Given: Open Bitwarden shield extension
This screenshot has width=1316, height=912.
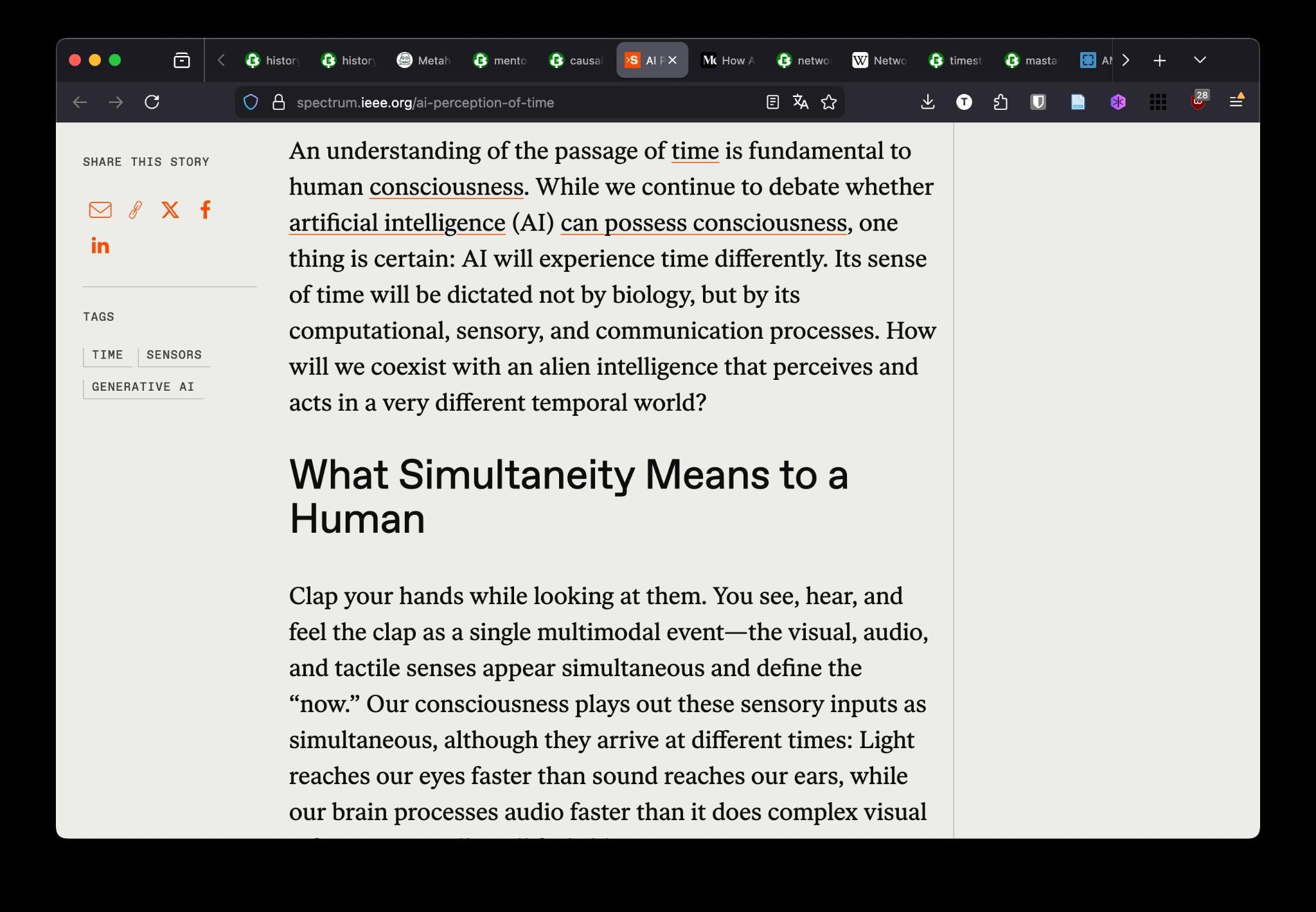Looking at the screenshot, I should pos(1038,102).
